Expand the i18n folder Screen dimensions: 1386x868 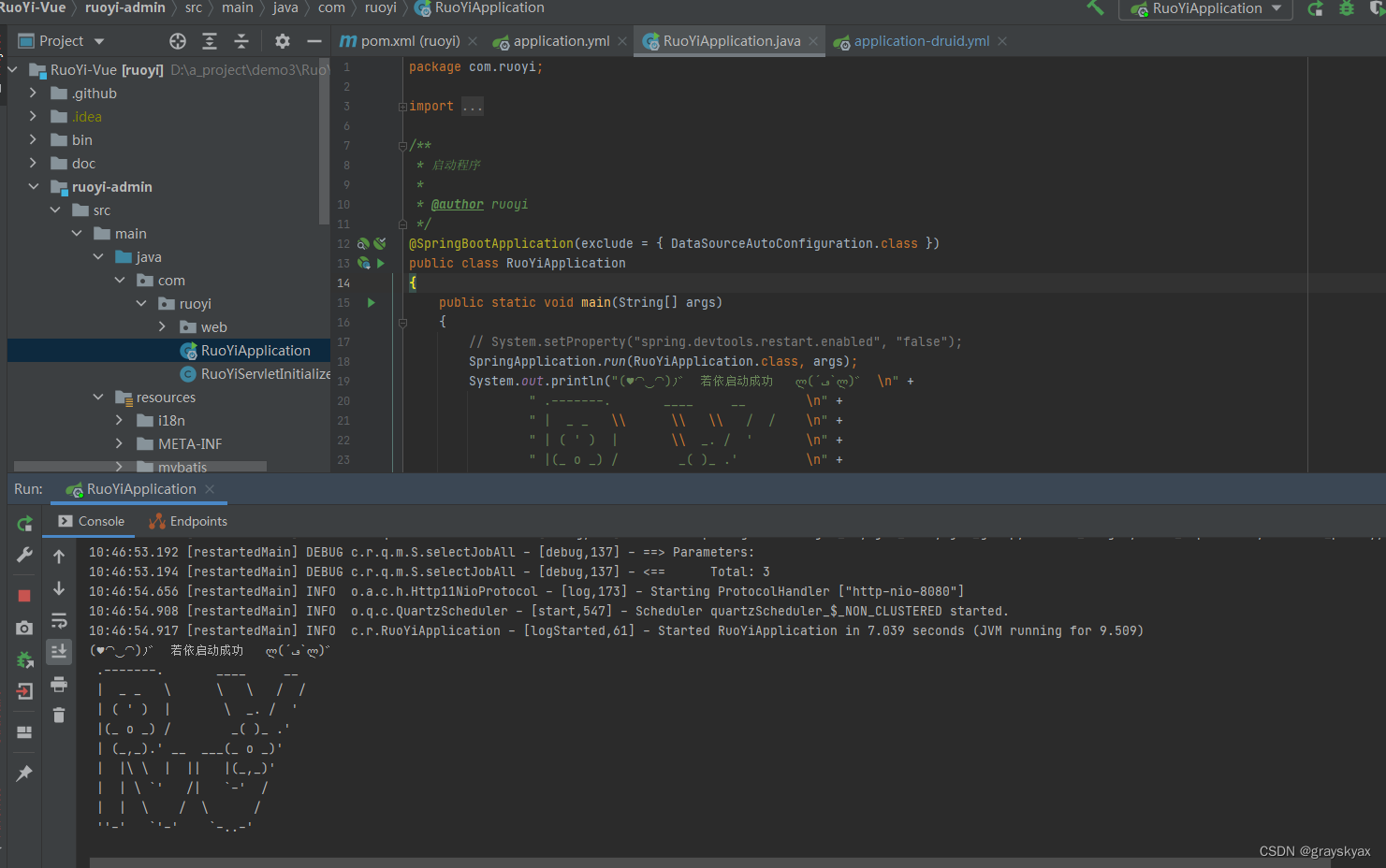point(119,421)
